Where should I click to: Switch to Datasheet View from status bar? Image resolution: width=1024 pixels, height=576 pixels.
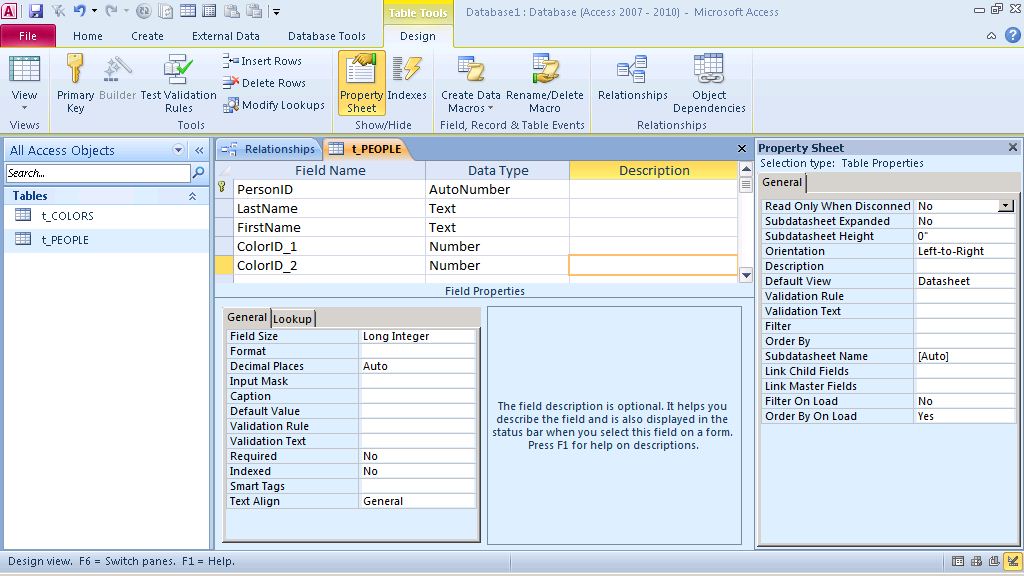click(x=957, y=561)
